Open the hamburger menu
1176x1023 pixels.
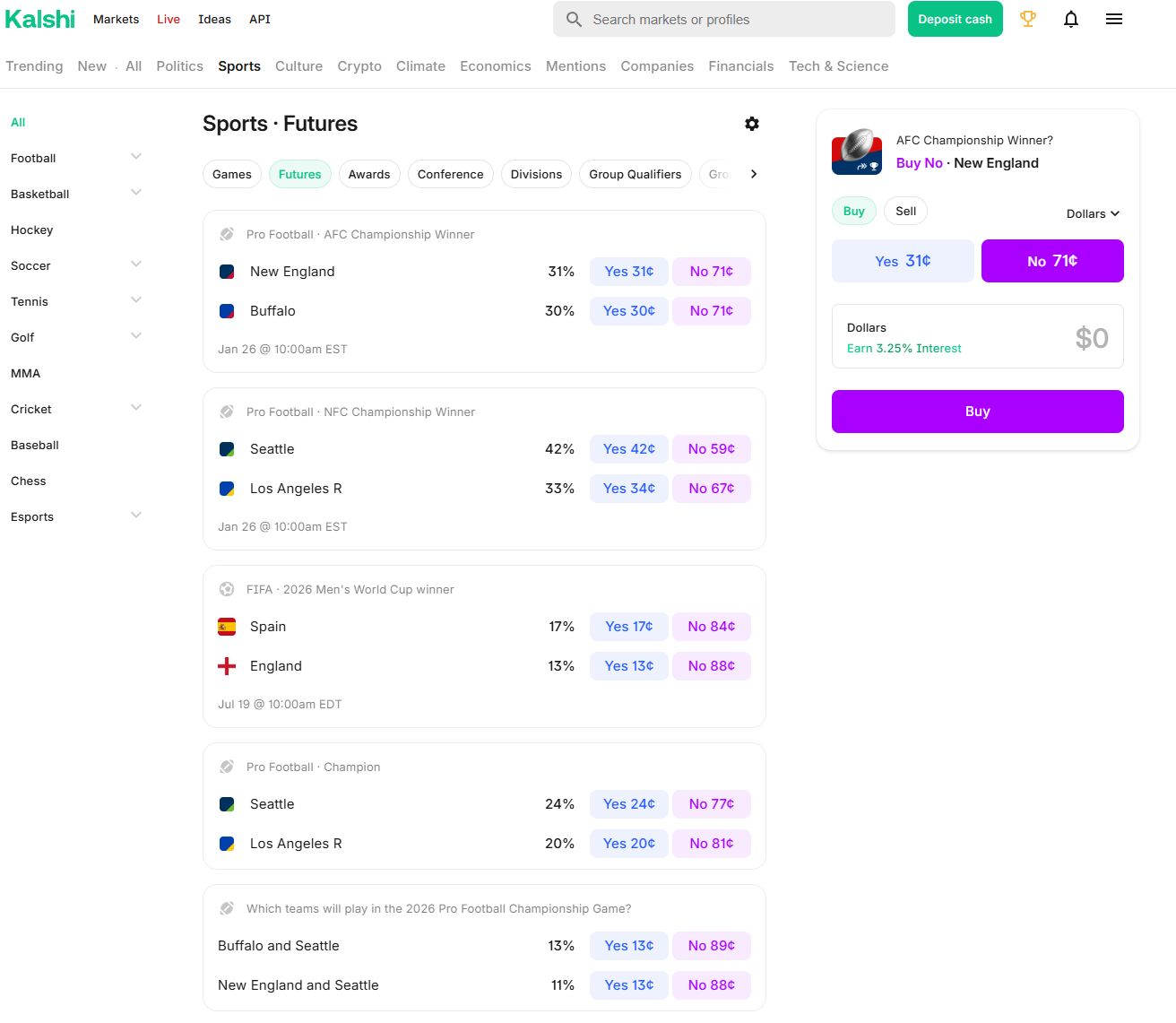(x=1113, y=19)
